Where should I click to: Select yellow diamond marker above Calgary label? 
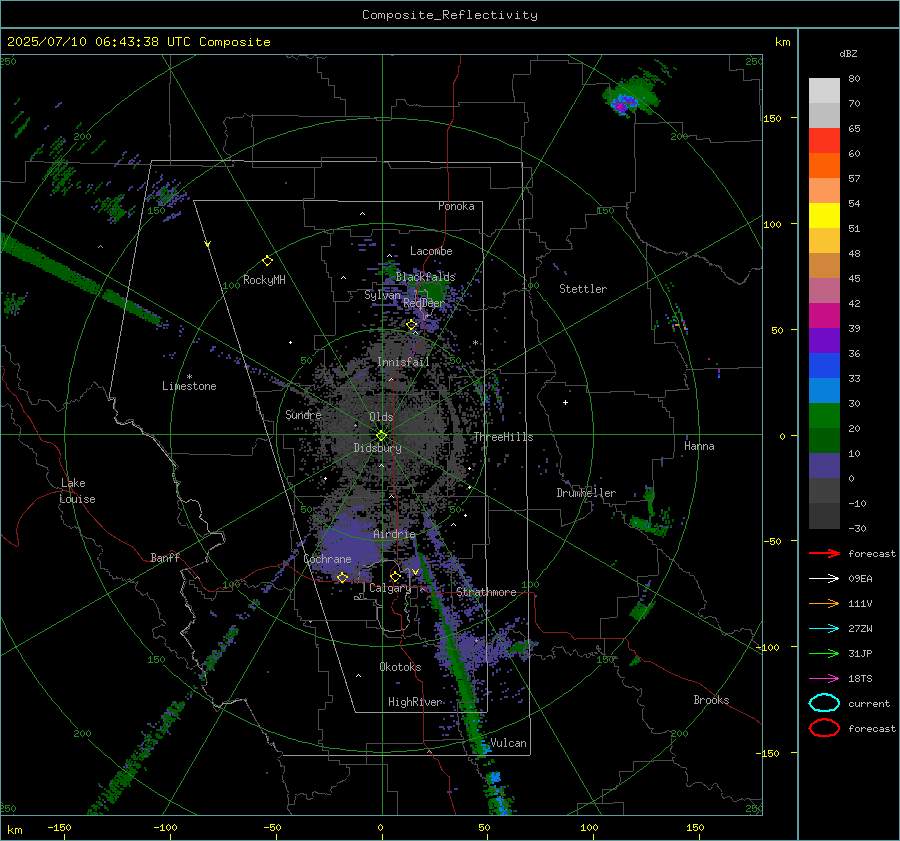click(395, 576)
